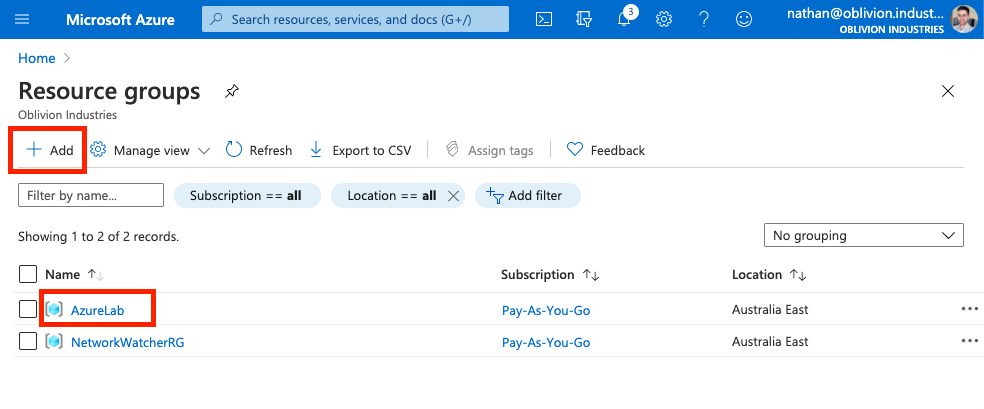Add a new resource group
The width and height of the screenshot is (984, 409).
(x=50, y=150)
